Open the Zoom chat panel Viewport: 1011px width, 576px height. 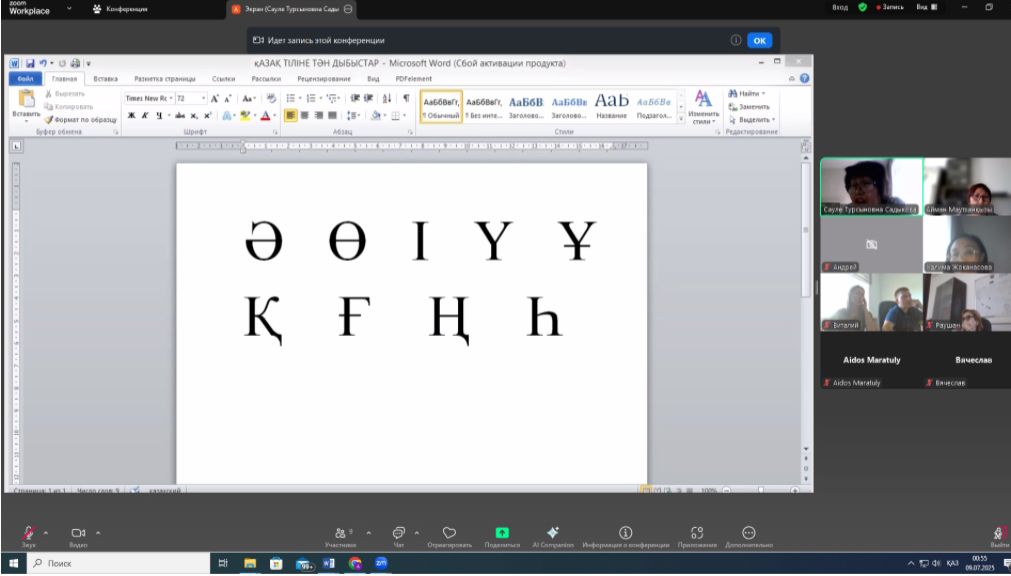(398, 533)
